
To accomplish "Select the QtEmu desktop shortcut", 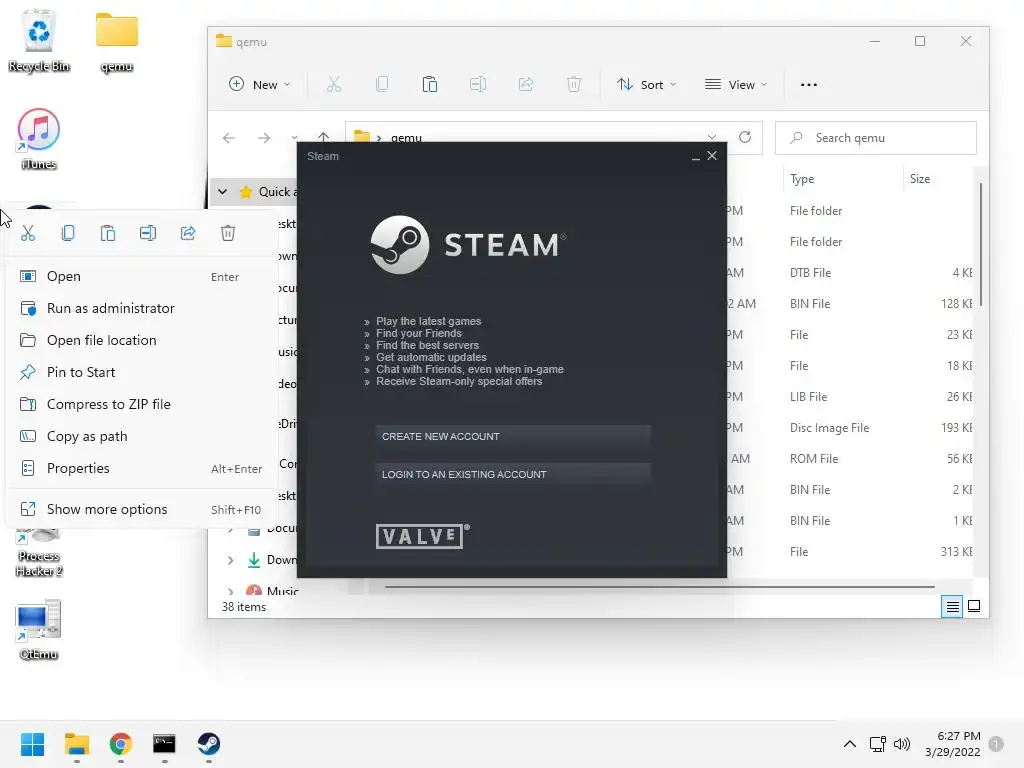I will [x=39, y=630].
